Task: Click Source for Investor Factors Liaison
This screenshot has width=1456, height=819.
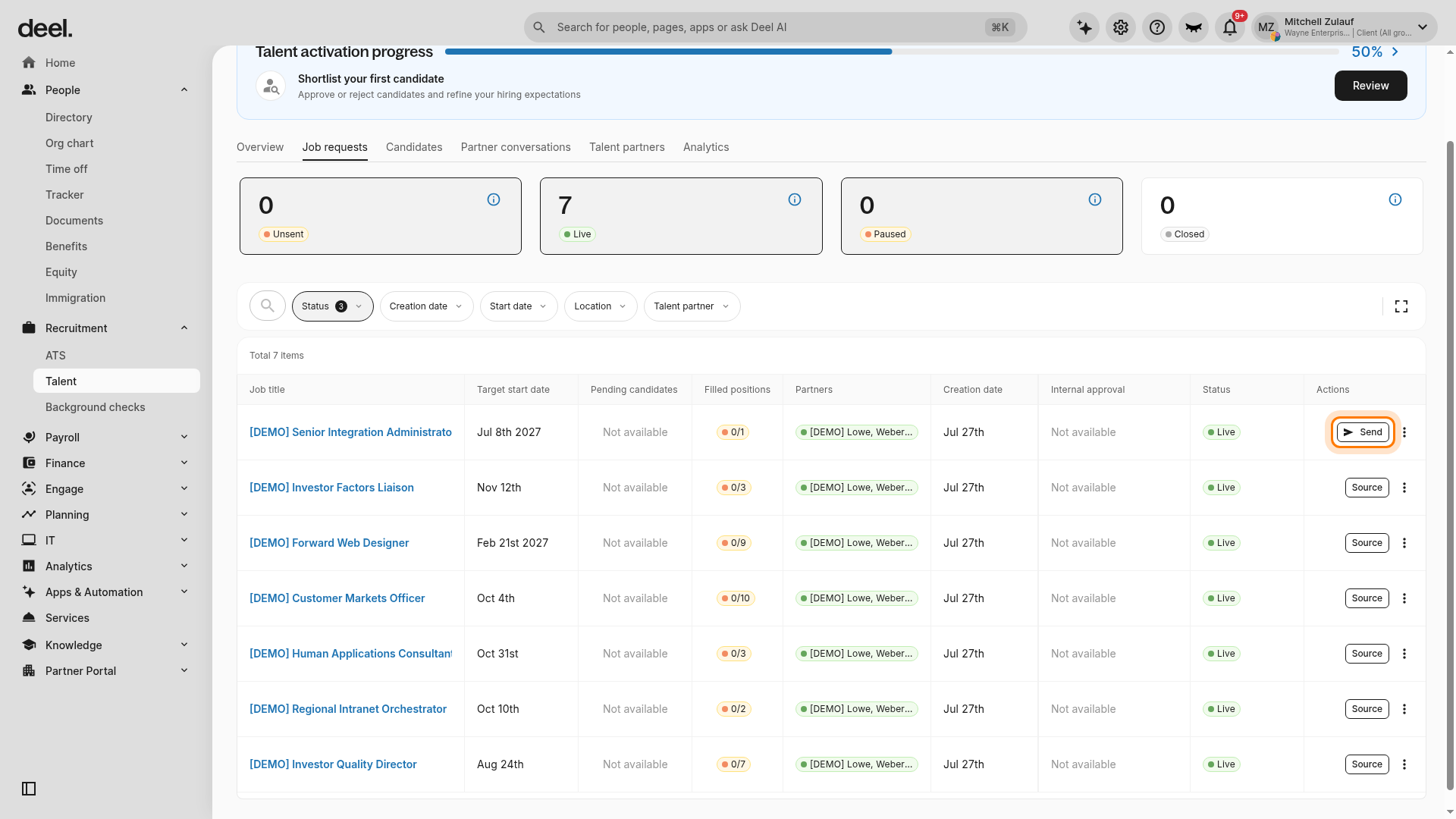Action: click(1367, 488)
